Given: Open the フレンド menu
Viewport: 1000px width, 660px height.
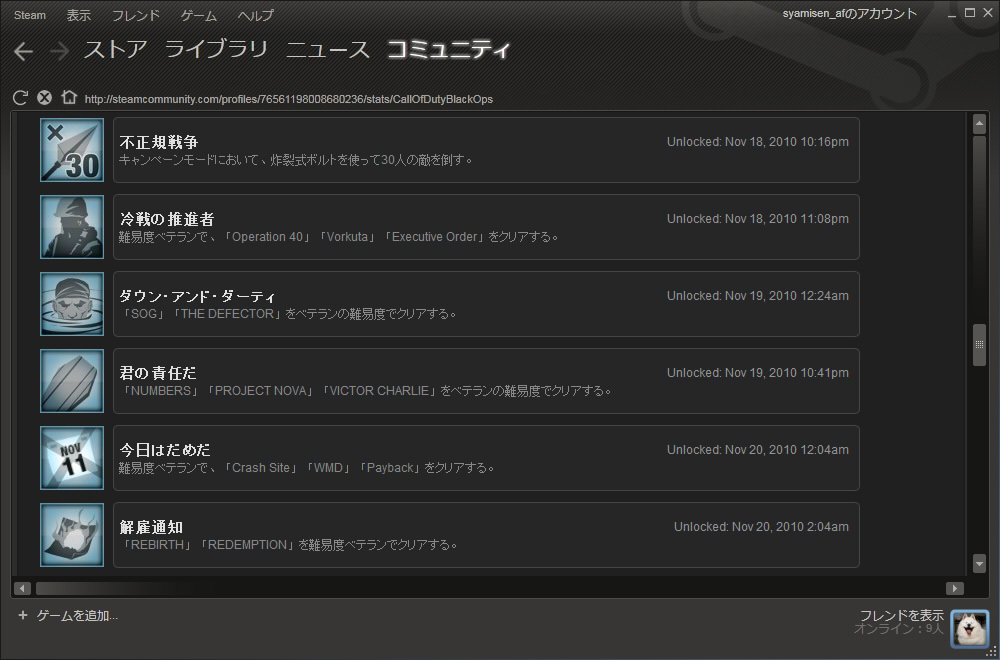Looking at the screenshot, I should pos(136,15).
